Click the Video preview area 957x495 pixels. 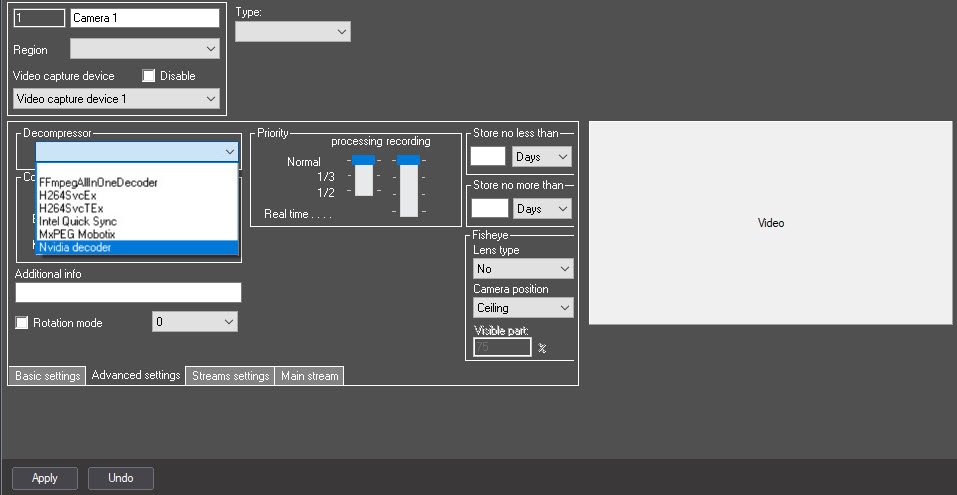coord(770,223)
